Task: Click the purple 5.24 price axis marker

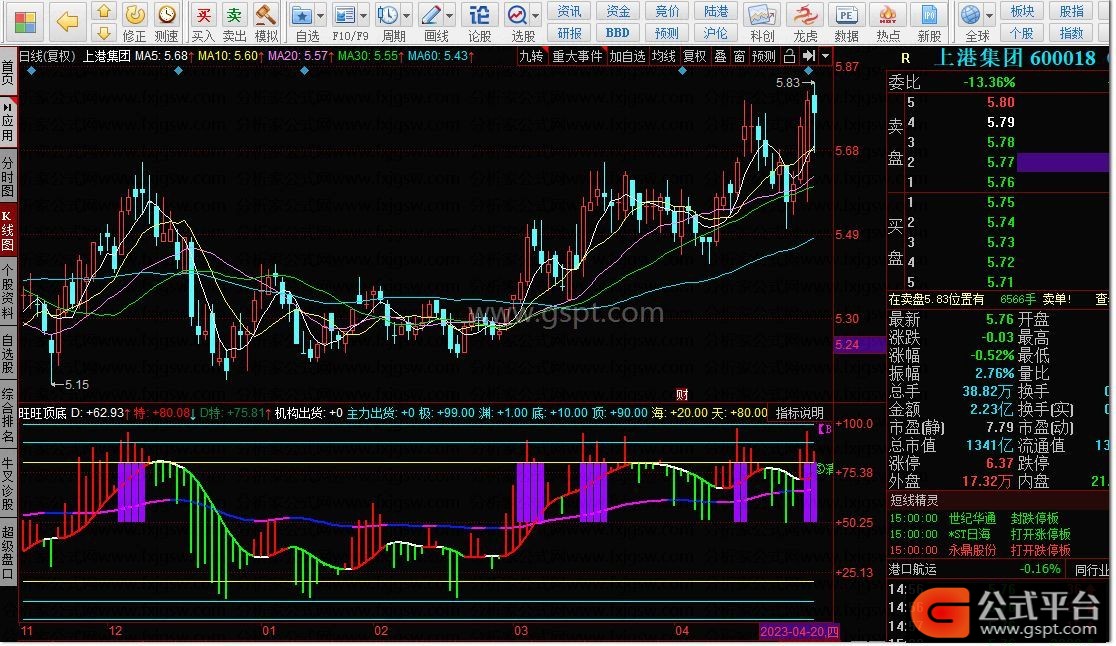Action: [x=858, y=345]
